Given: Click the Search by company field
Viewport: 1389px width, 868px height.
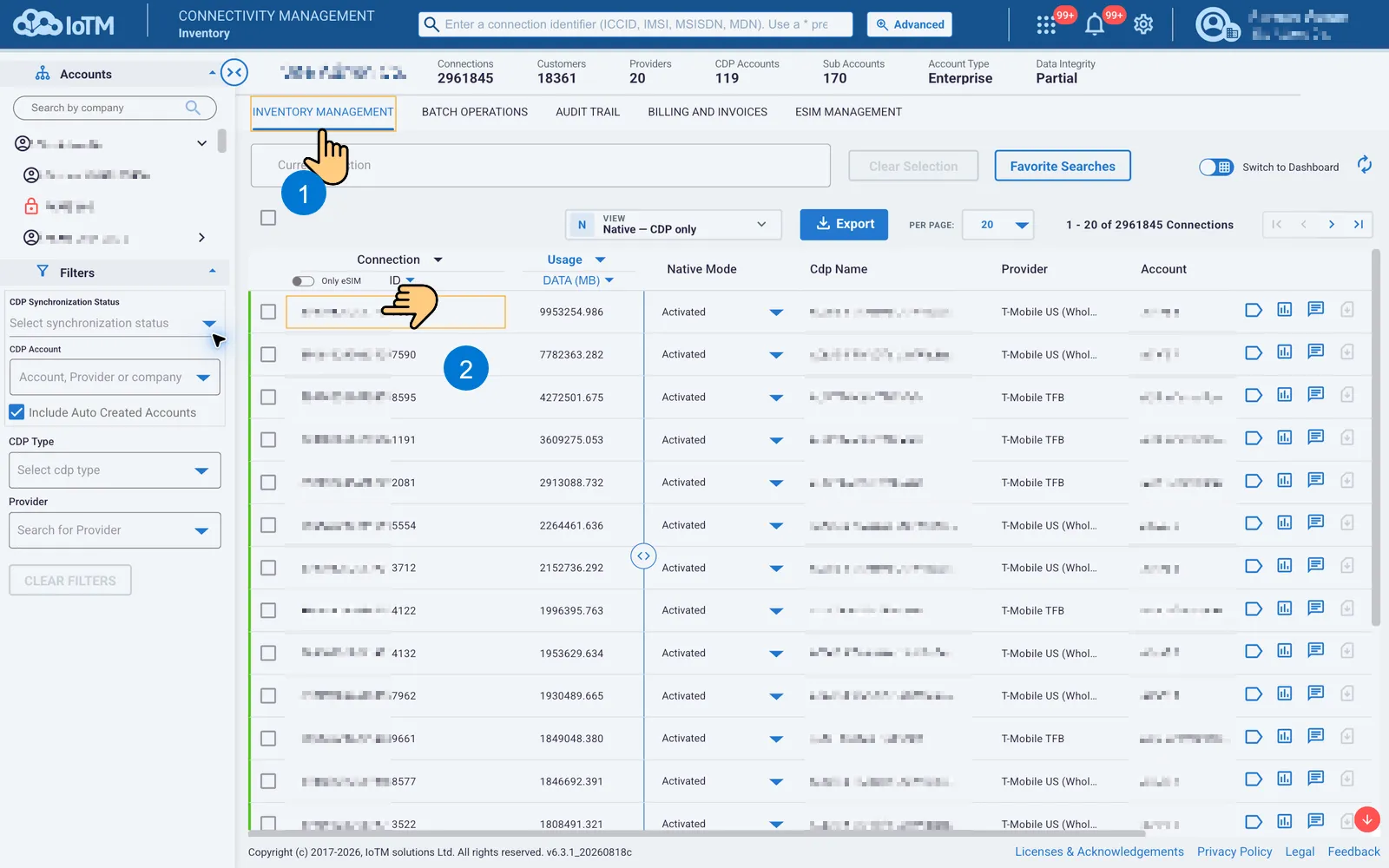Looking at the screenshot, I should 115,108.
